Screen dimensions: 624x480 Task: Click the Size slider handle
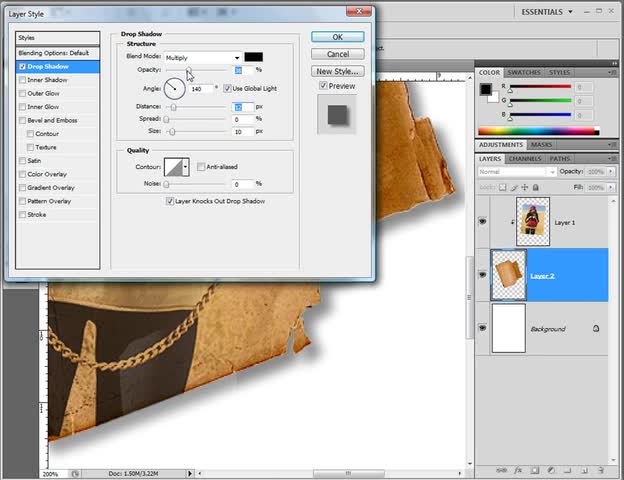[172, 131]
